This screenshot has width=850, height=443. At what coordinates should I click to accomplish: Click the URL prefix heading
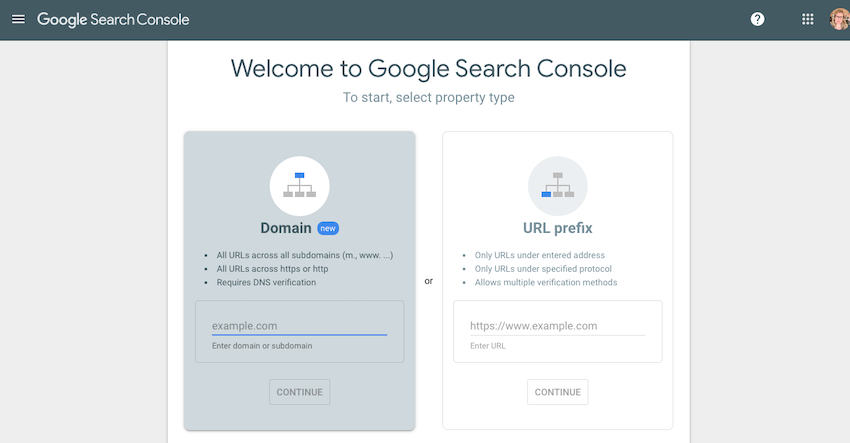pos(558,228)
